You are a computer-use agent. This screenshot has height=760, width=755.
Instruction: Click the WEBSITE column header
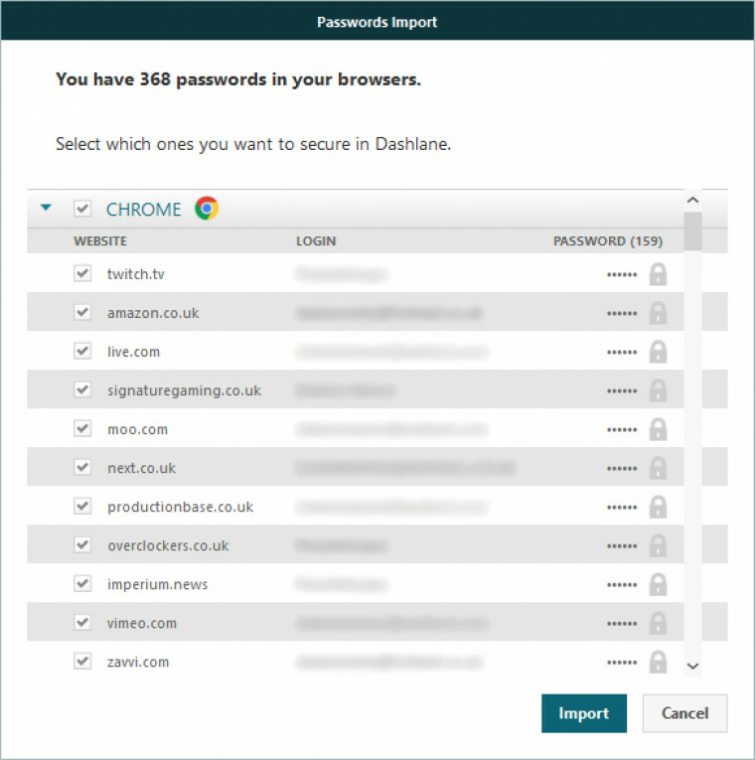pos(100,241)
